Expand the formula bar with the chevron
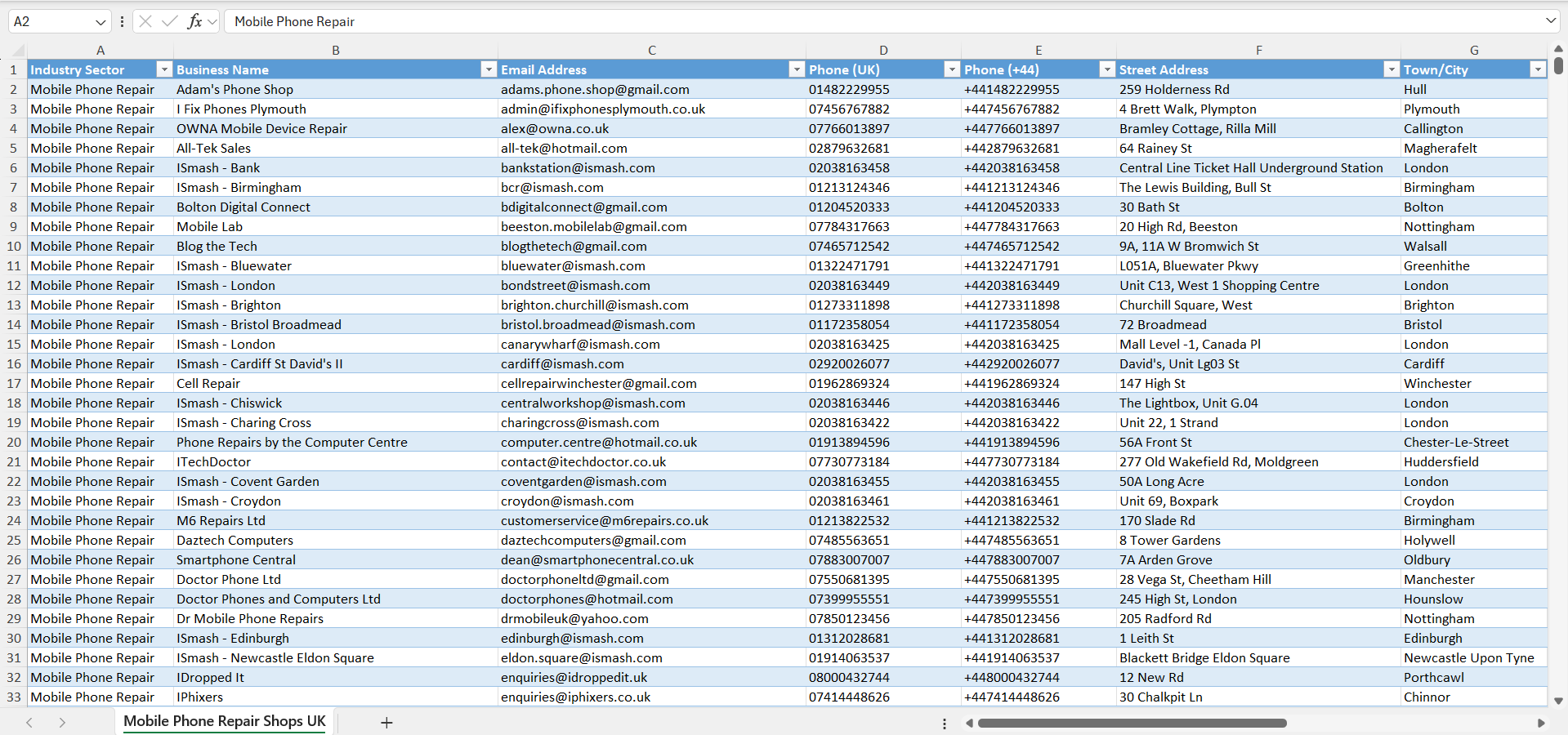Image resolution: width=1568 pixels, height=735 pixels. pyautogui.click(x=1551, y=21)
